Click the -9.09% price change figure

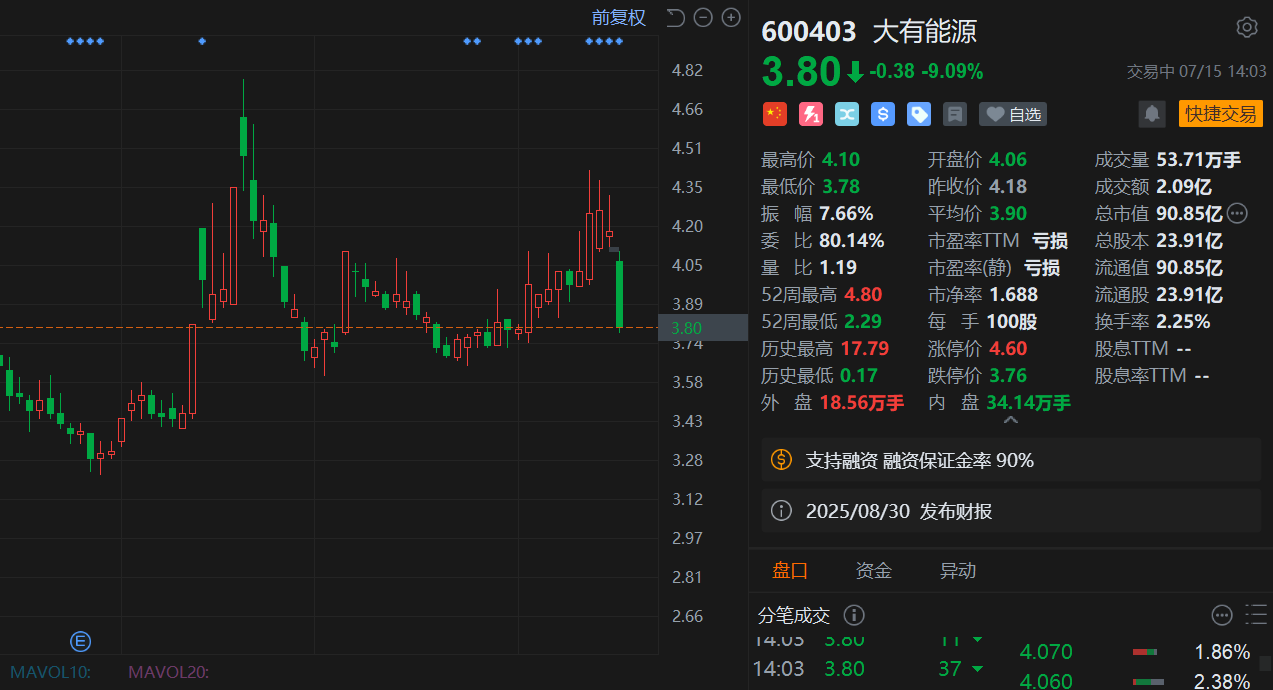(953, 71)
